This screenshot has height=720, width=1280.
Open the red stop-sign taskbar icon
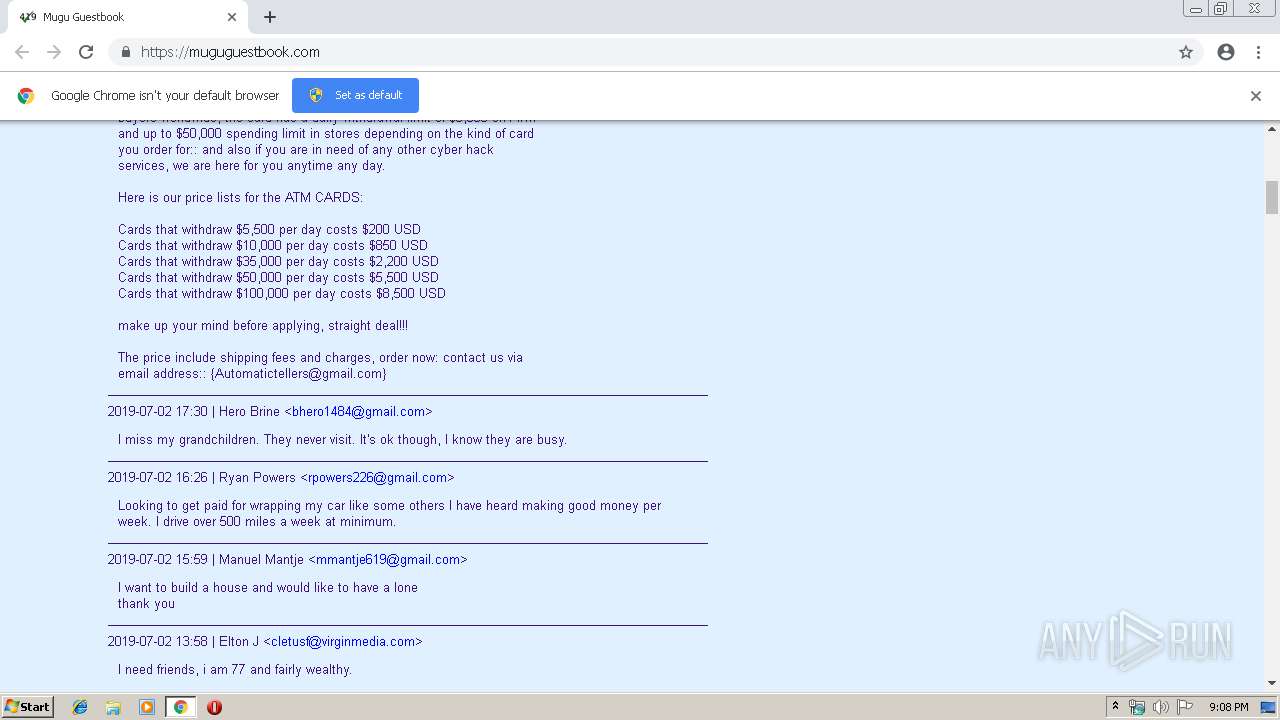[214, 707]
